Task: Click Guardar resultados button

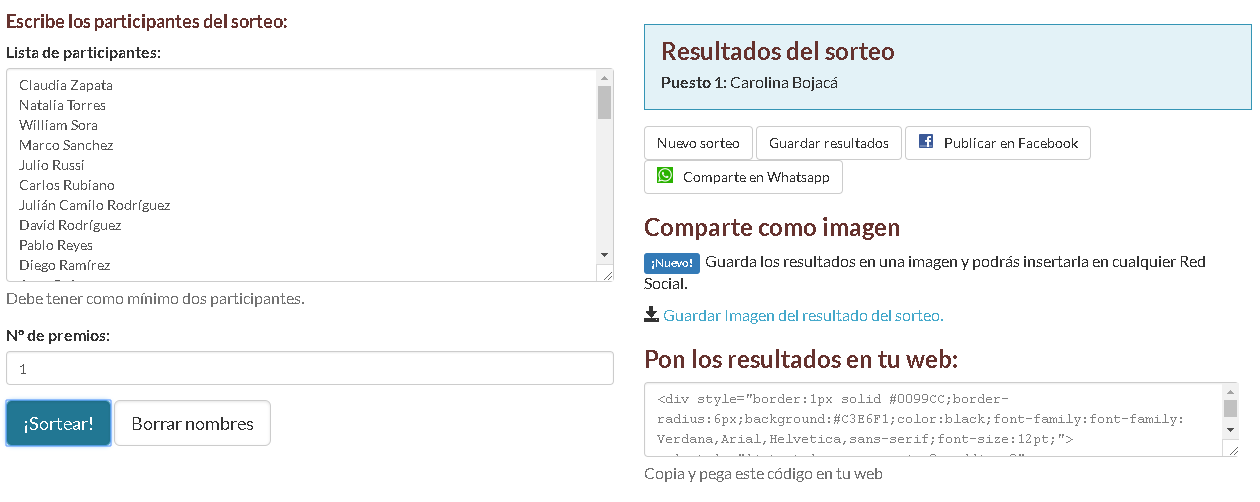Action: click(x=828, y=143)
